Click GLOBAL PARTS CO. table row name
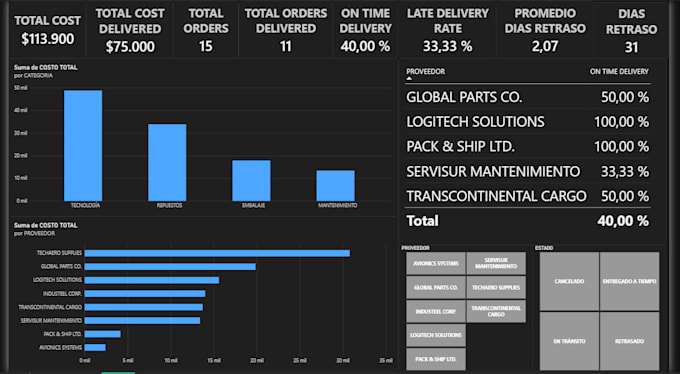This screenshot has height=374, width=680. click(464, 97)
